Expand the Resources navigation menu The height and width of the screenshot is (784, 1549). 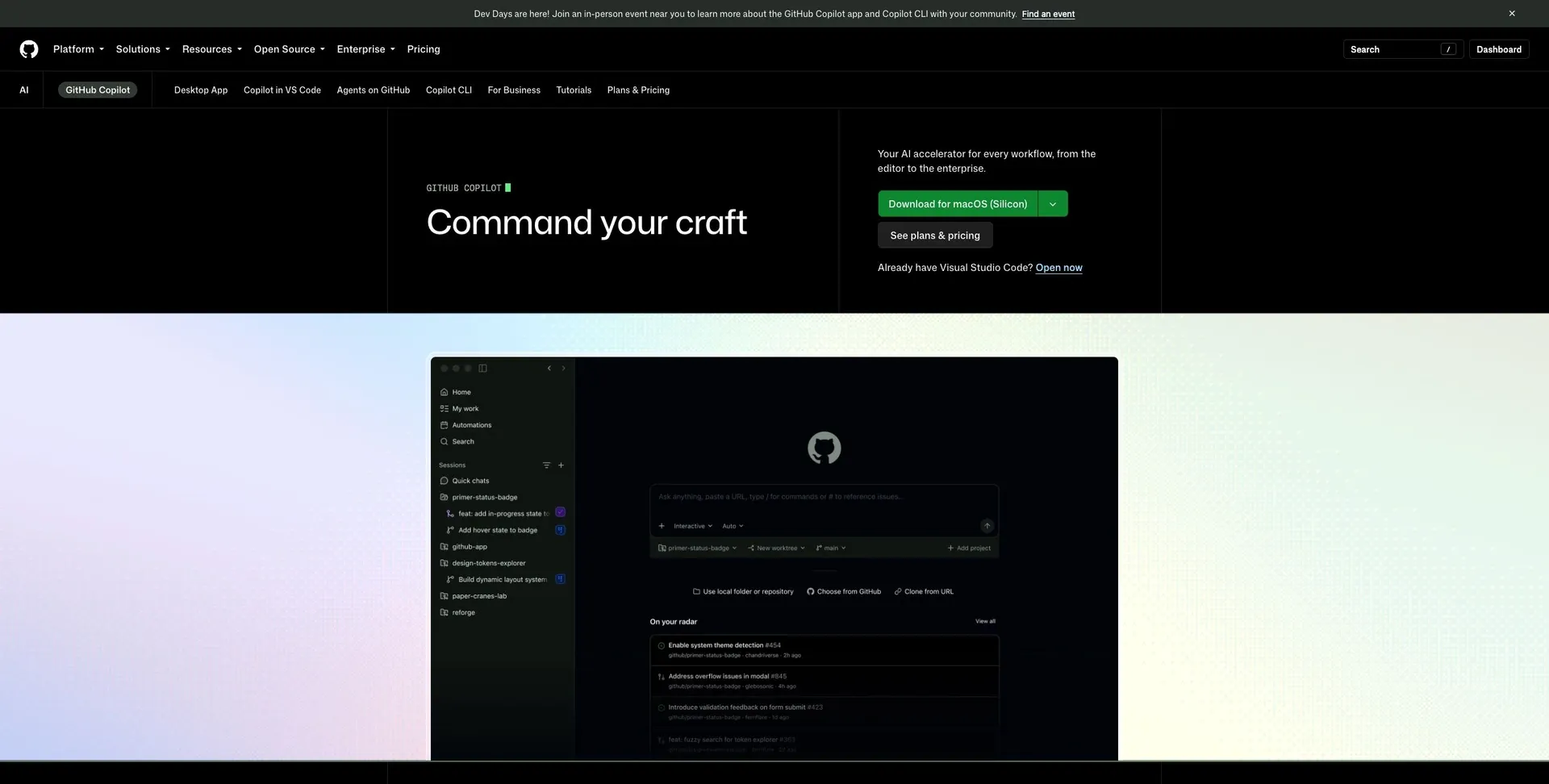(212, 49)
